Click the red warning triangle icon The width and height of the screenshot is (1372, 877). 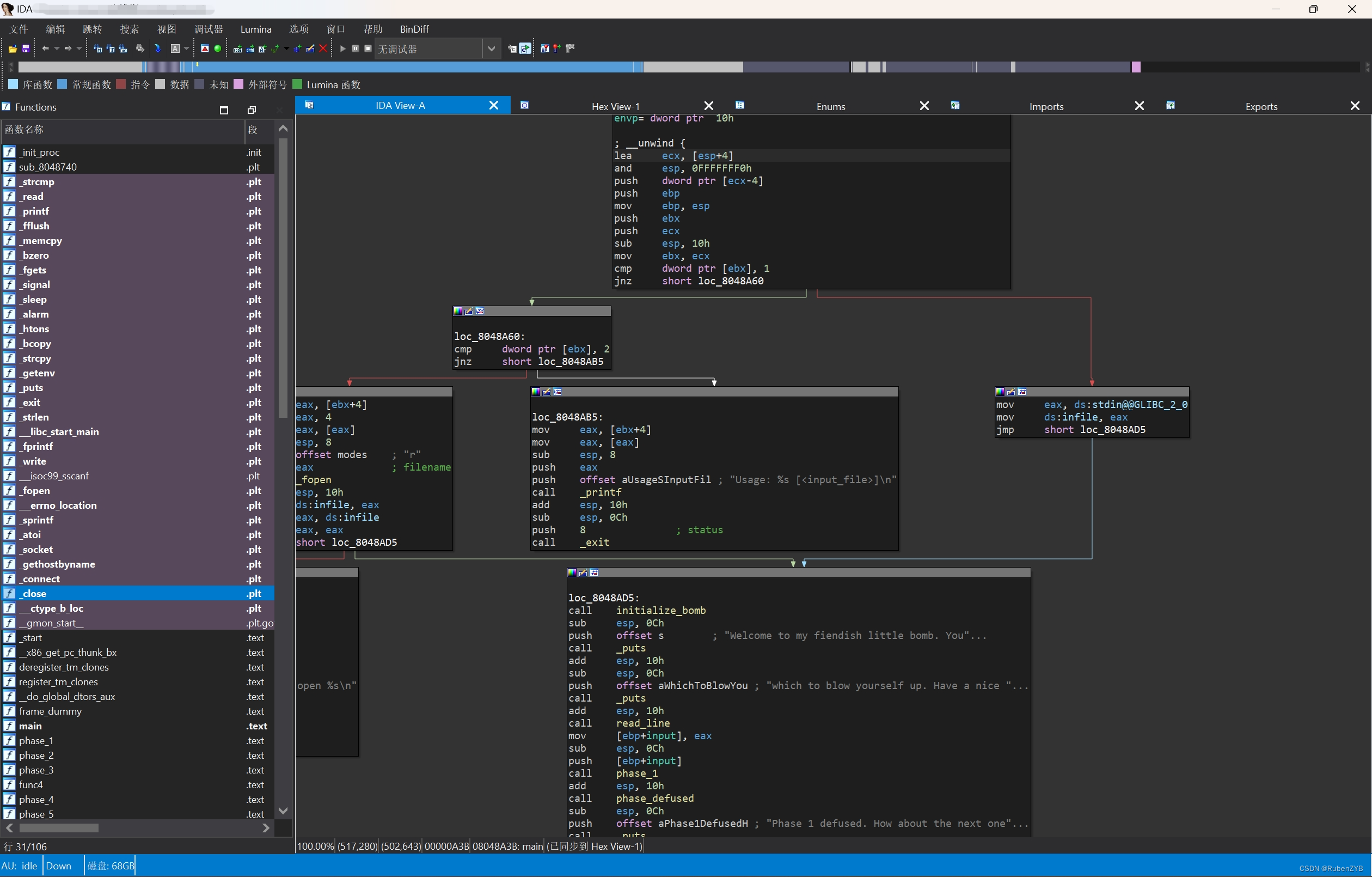coord(205,49)
